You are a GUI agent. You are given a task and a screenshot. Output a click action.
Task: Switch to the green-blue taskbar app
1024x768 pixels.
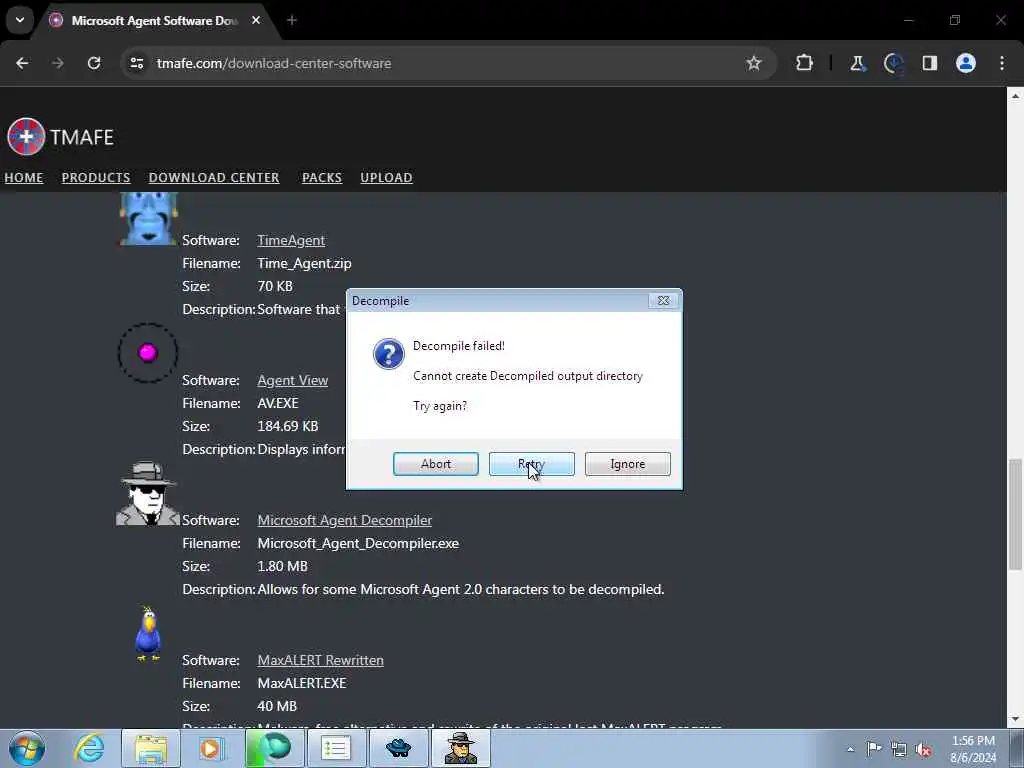pos(275,748)
